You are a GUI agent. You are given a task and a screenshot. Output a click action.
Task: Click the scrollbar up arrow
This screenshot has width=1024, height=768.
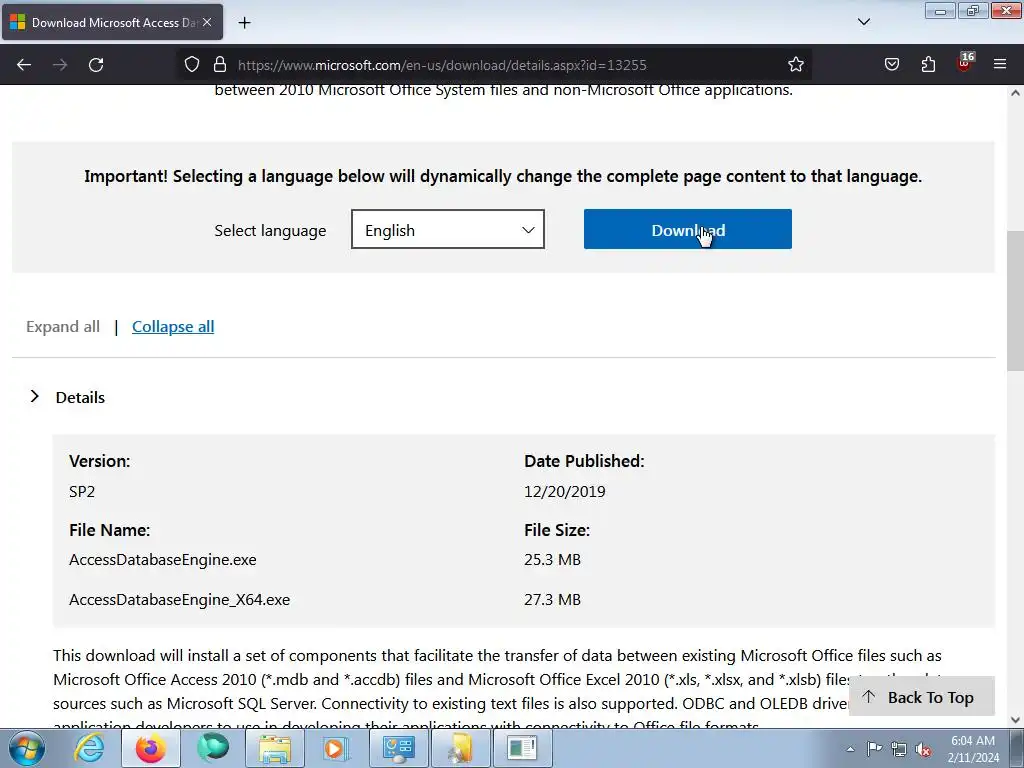(x=1015, y=93)
